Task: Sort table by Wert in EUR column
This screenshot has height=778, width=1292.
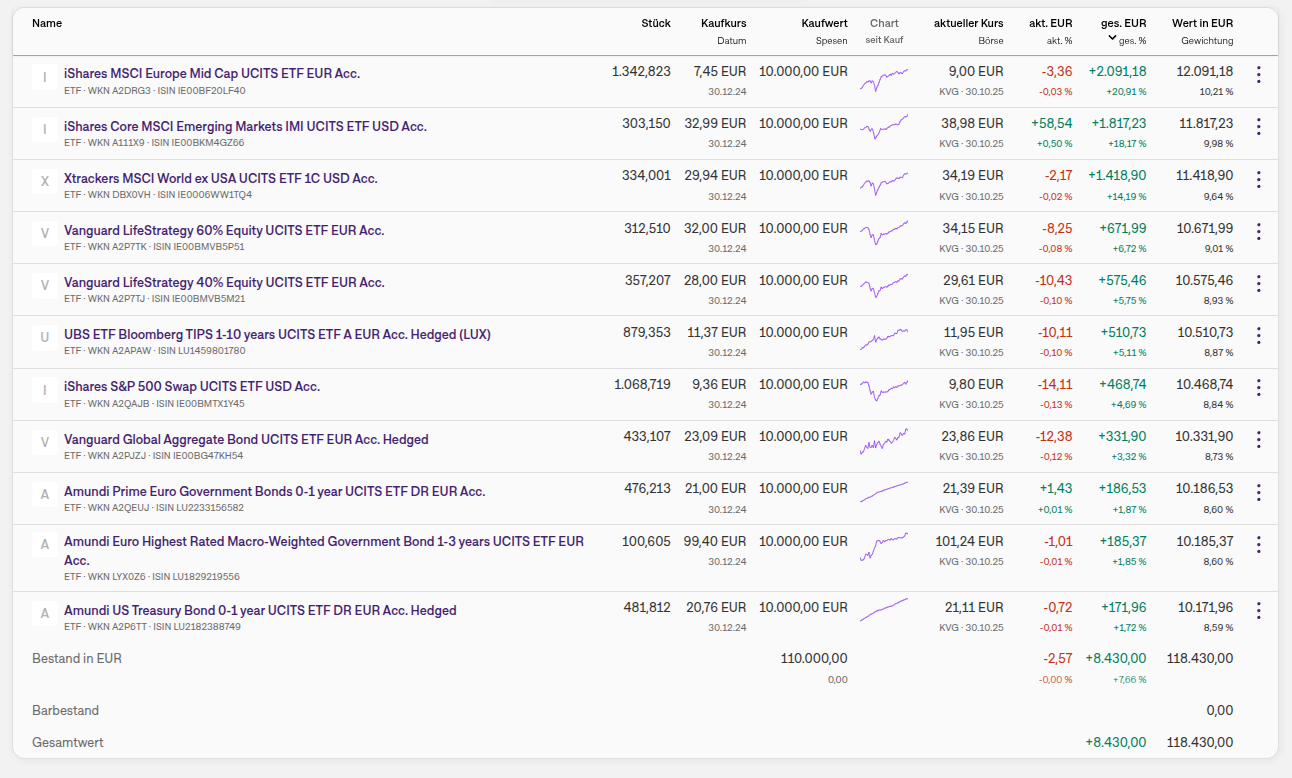Action: point(1202,23)
